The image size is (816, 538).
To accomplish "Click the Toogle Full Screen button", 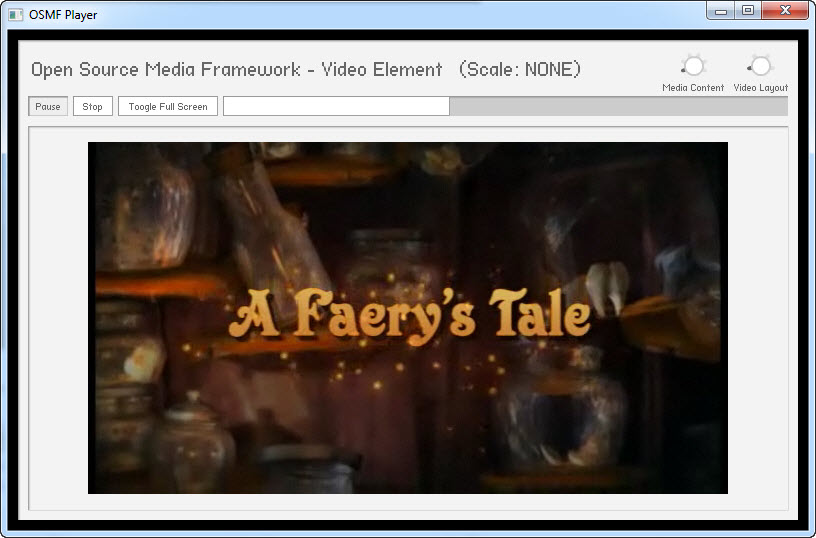I will click(x=168, y=107).
